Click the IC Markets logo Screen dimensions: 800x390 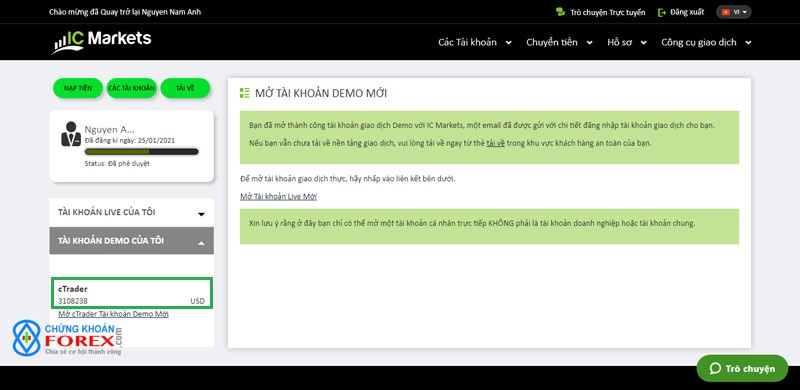(101, 41)
